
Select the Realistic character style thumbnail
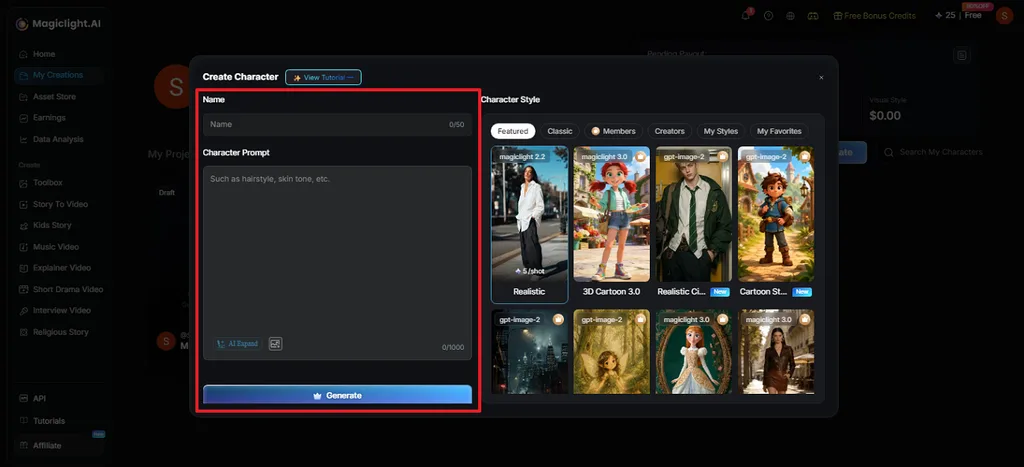tap(529, 225)
